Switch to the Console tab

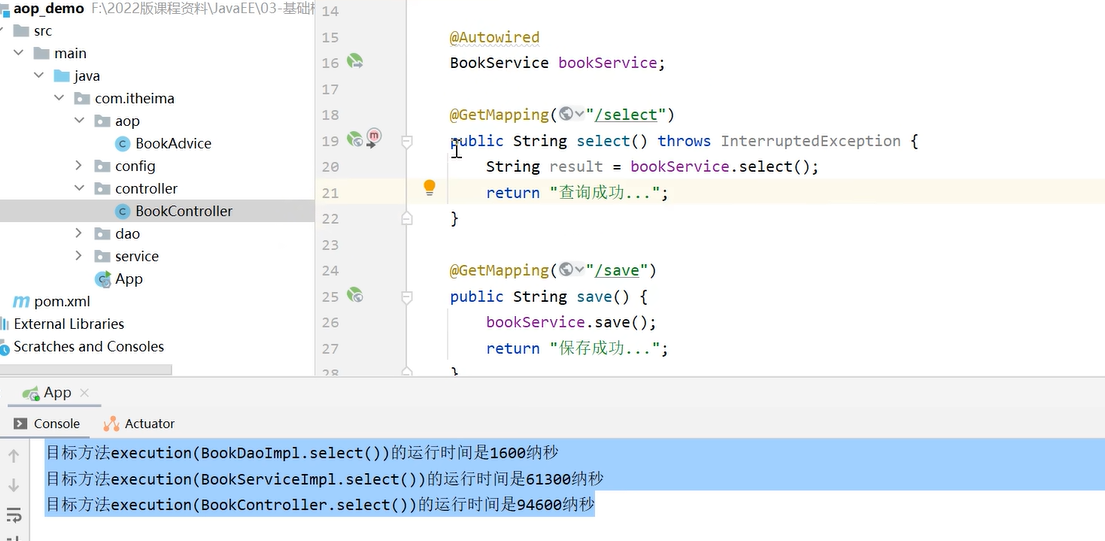pos(47,423)
